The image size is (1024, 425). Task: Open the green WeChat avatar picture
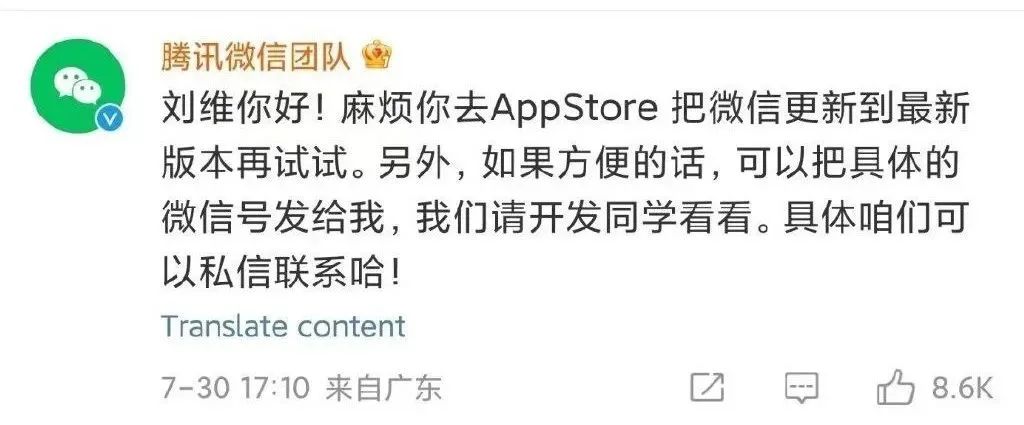[x=78, y=86]
